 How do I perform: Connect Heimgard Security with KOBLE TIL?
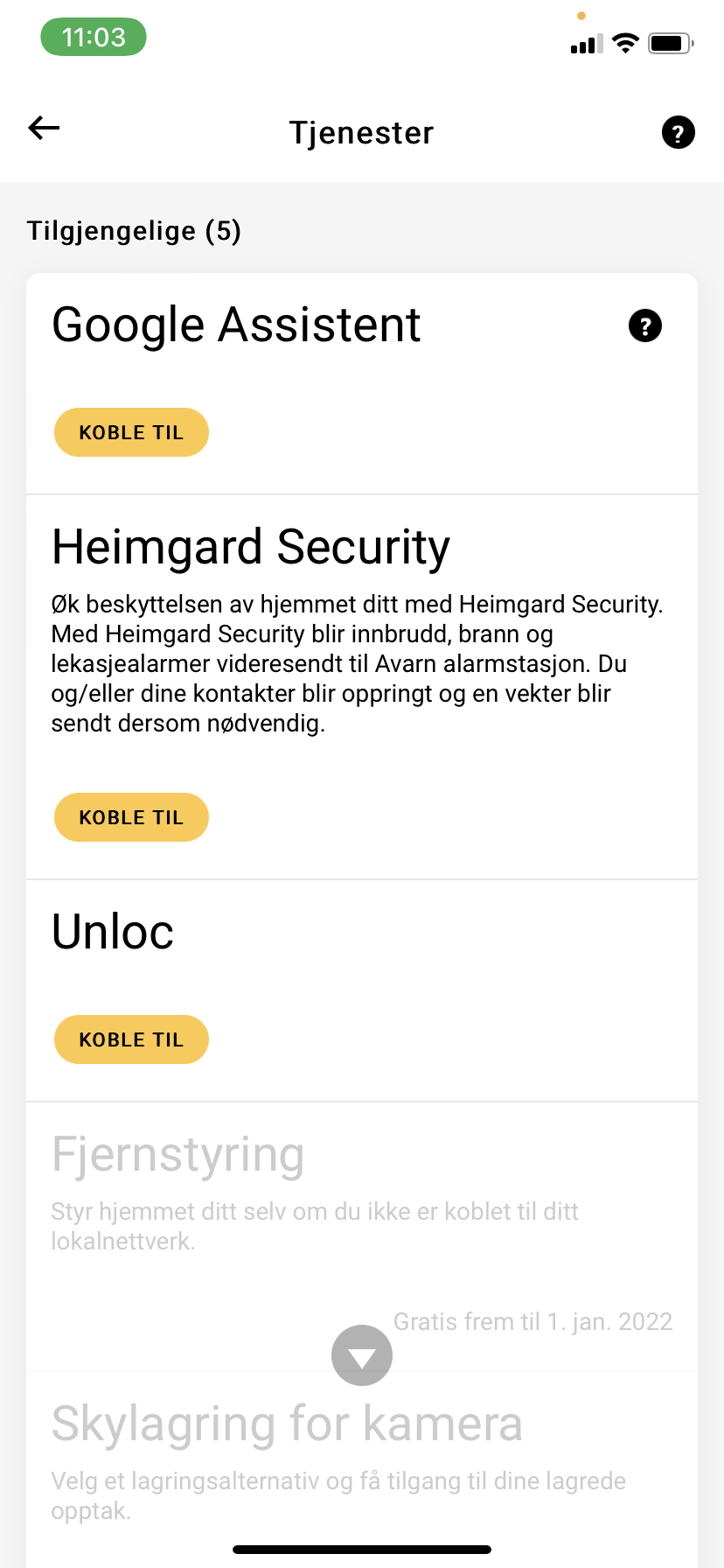pos(131,817)
